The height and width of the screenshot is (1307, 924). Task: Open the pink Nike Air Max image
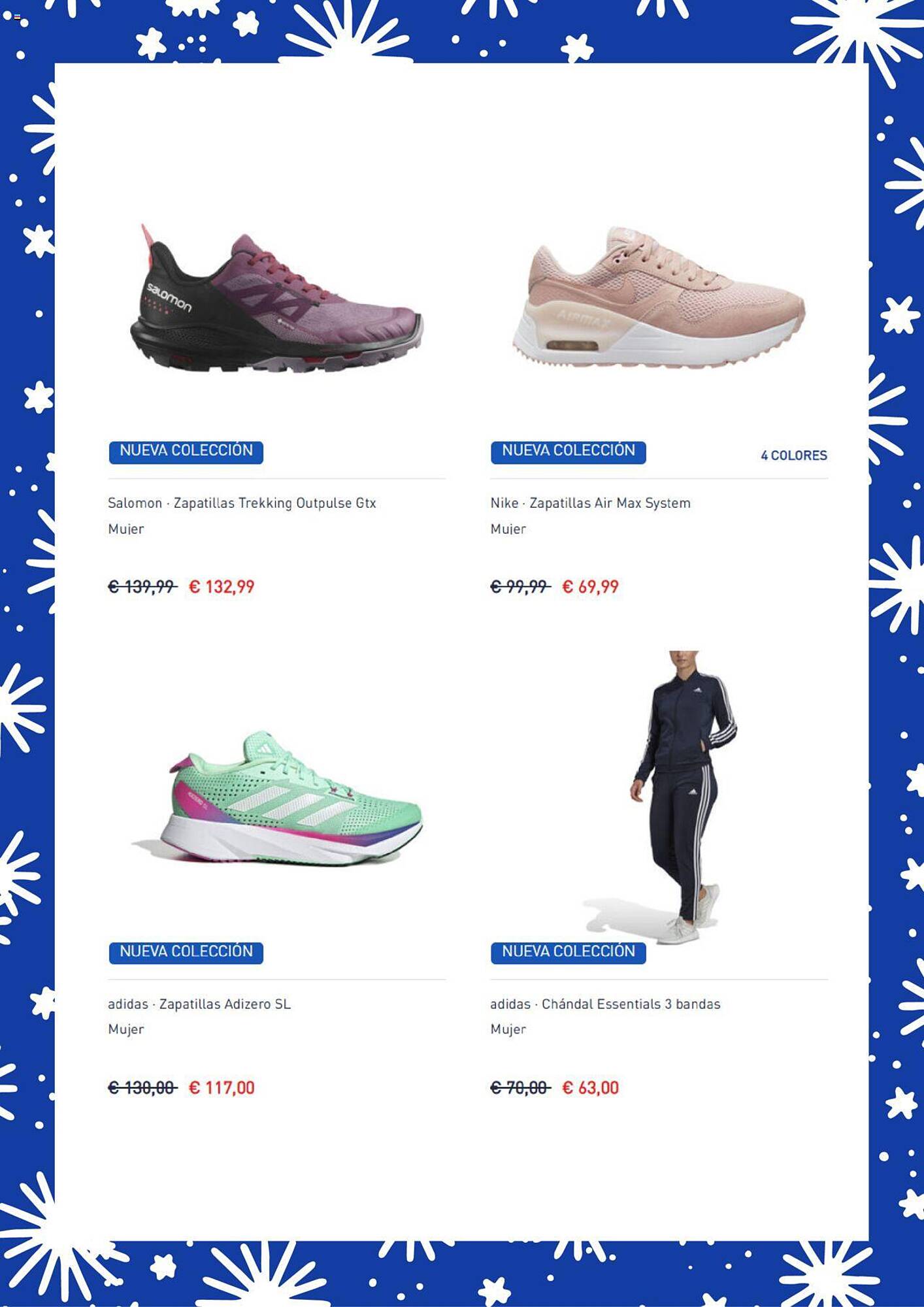pos(659,297)
